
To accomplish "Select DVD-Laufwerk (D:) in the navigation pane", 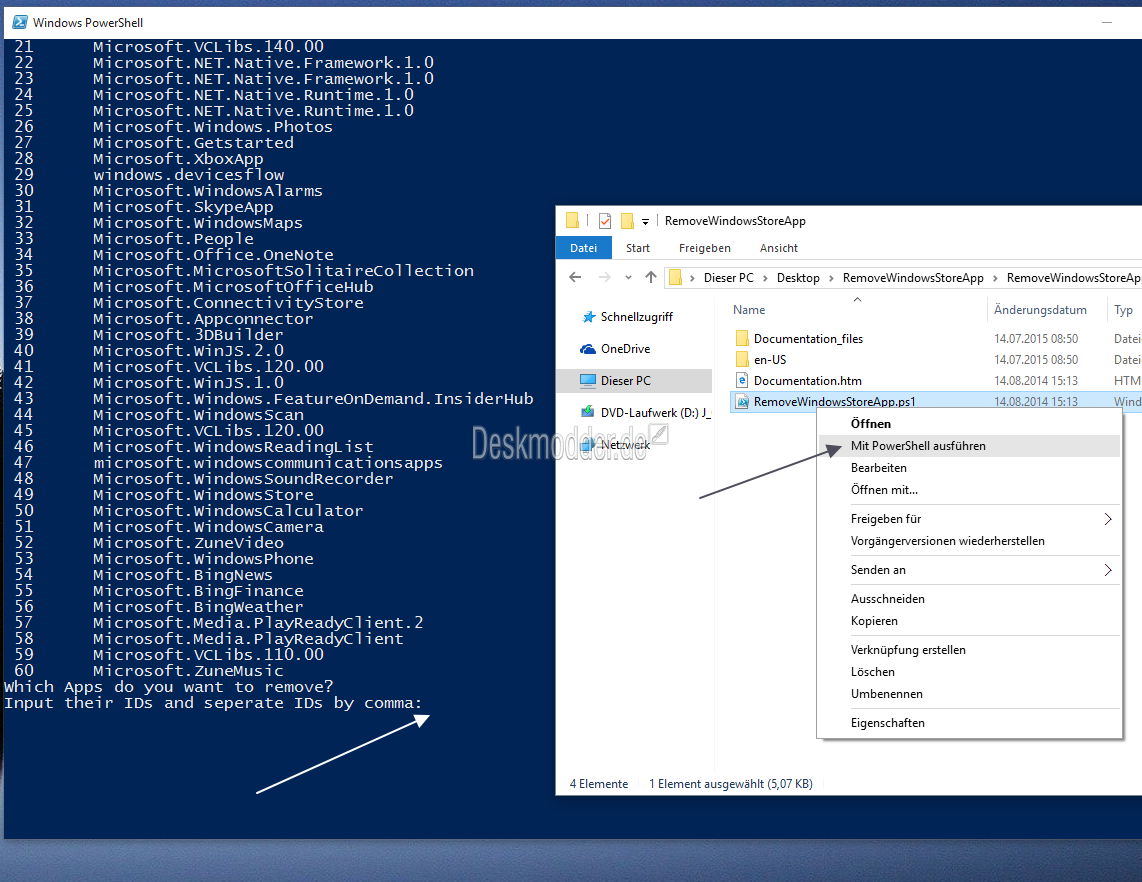I will (655, 412).
